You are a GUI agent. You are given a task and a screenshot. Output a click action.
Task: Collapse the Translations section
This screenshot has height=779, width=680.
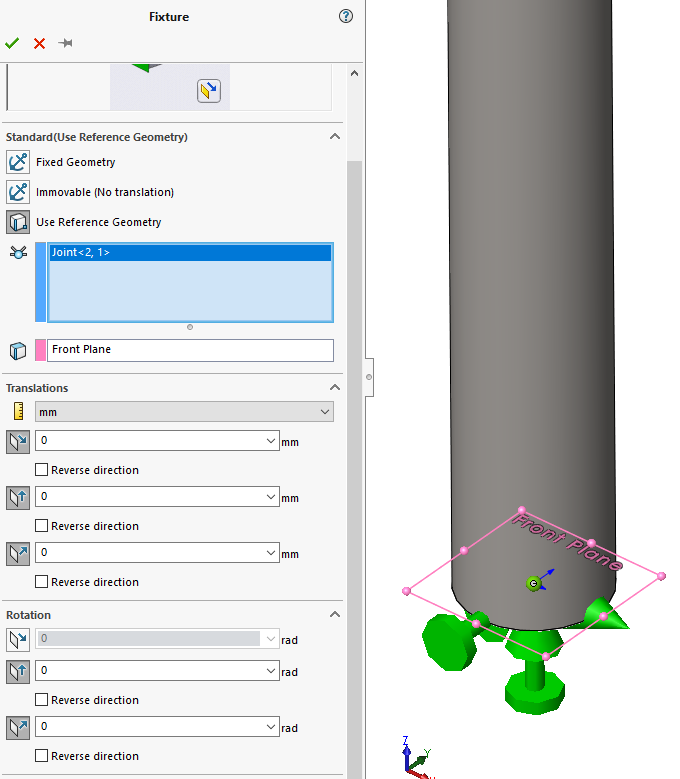point(335,387)
